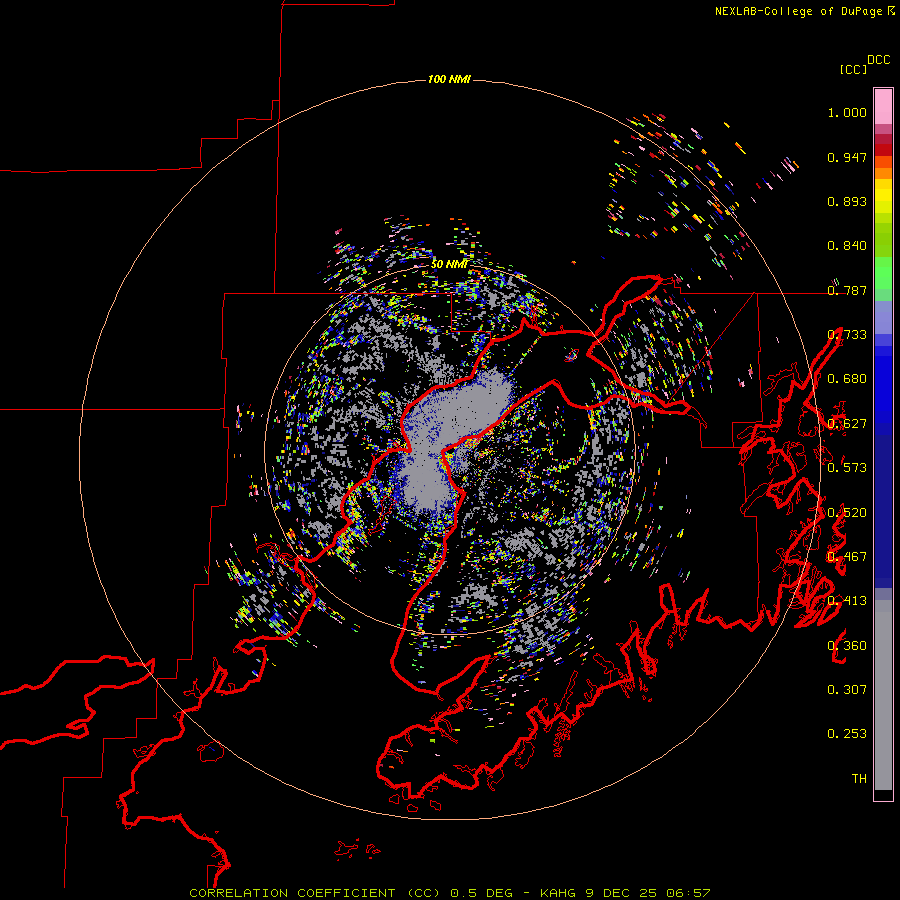Click the 0.253 legend value

click(x=847, y=734)
